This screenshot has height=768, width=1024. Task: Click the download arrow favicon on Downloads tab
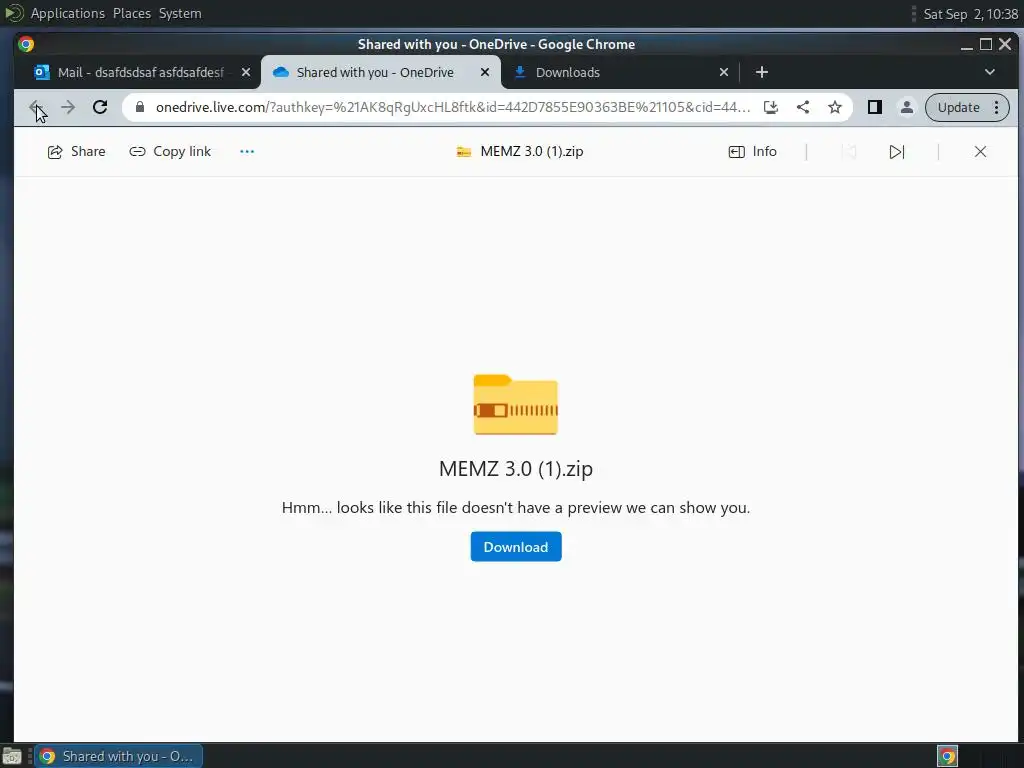click(520, 72)
